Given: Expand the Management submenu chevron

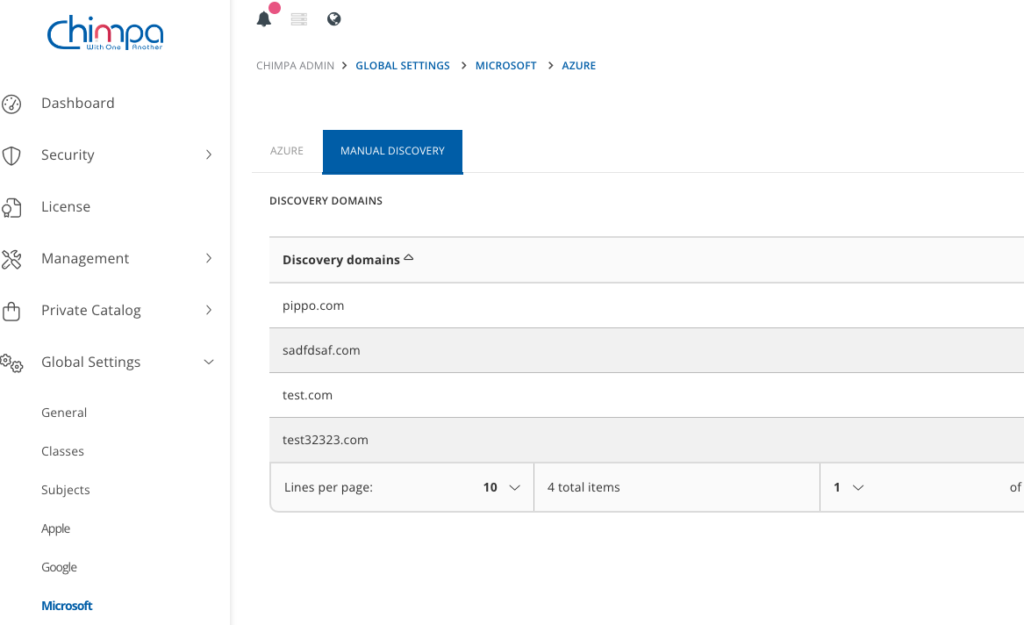Looking at the screenshot, I should point(208,259).
